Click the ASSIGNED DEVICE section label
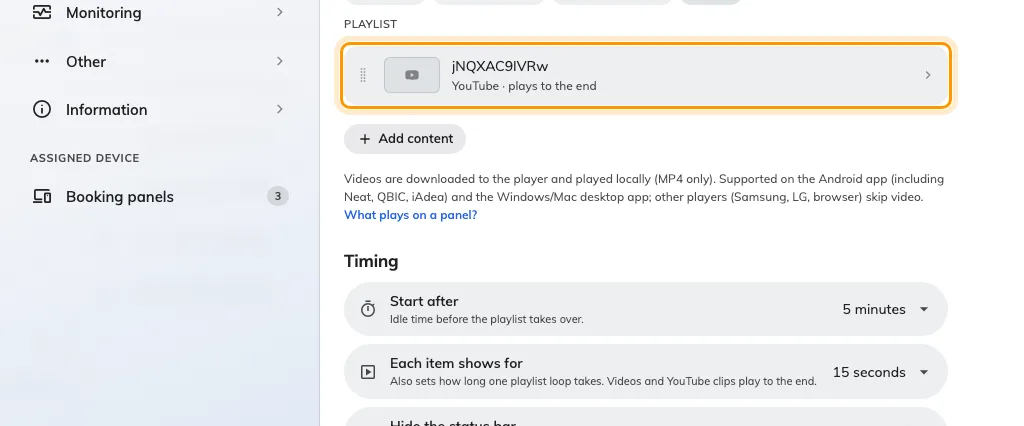 point(85,158)
